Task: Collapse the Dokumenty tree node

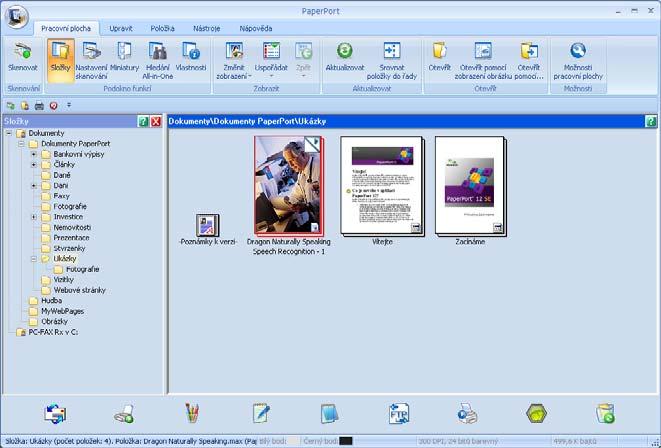Action: tap(8, 133)
